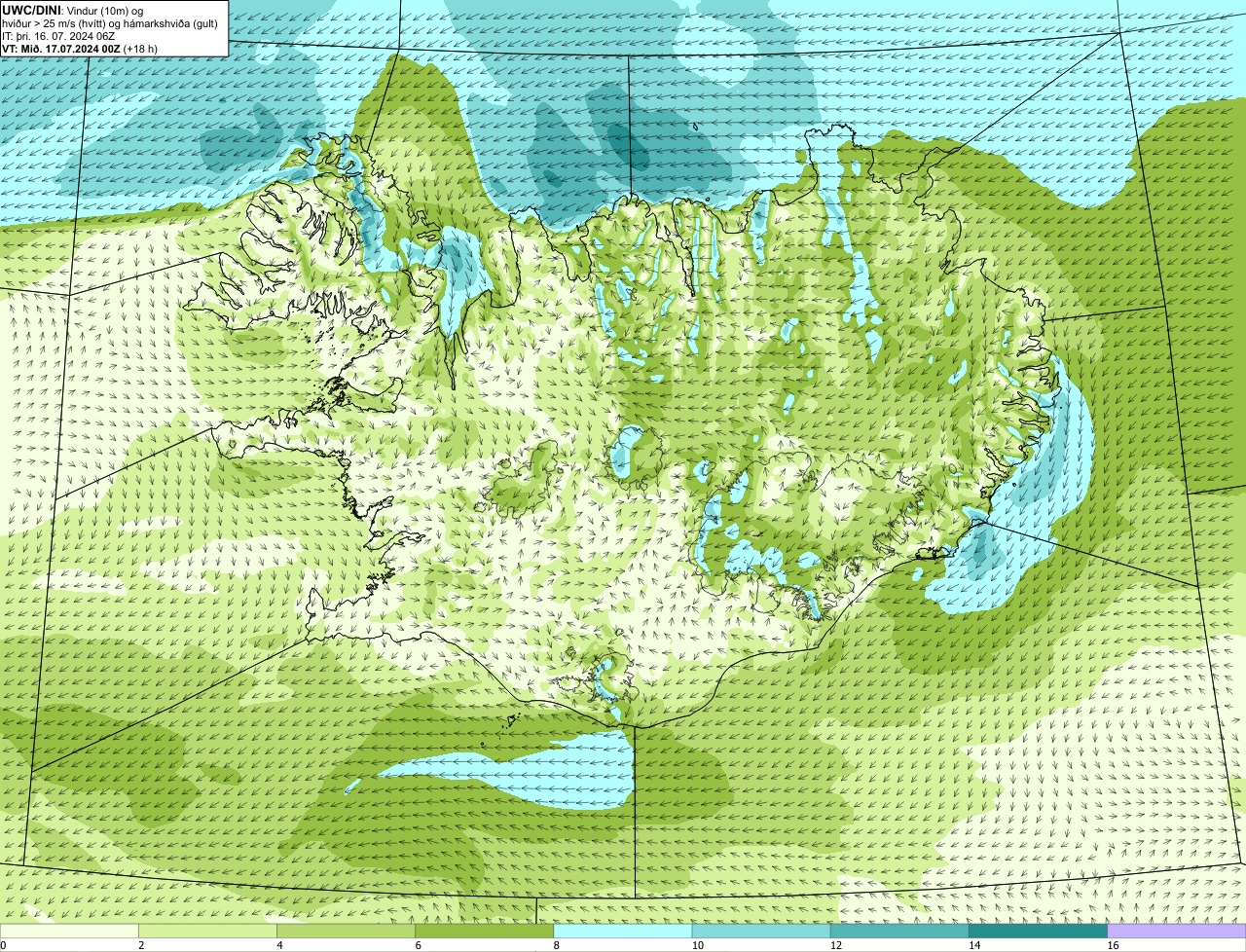
Task: Click the '6' tick label on the color bar
Action: tap(418, 945)
